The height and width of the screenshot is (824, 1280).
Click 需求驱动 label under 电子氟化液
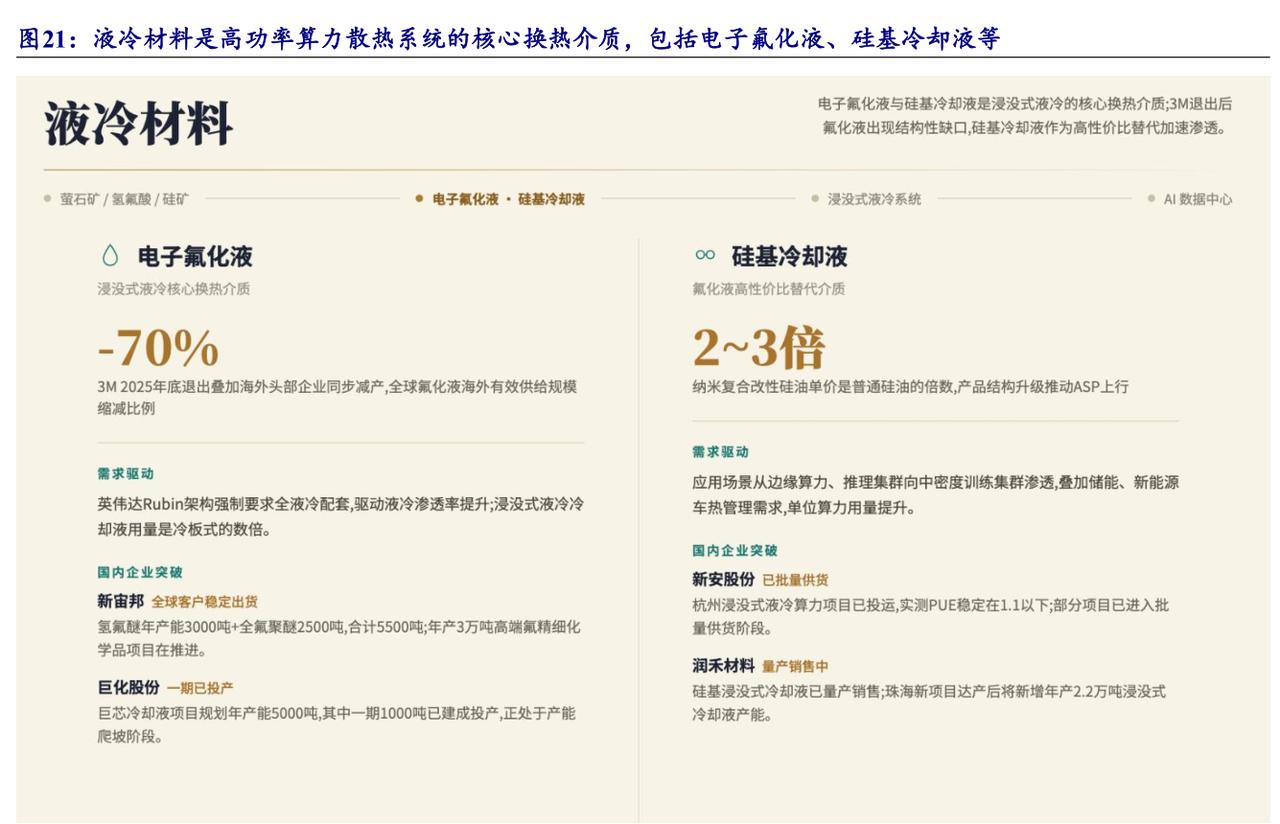125,474
